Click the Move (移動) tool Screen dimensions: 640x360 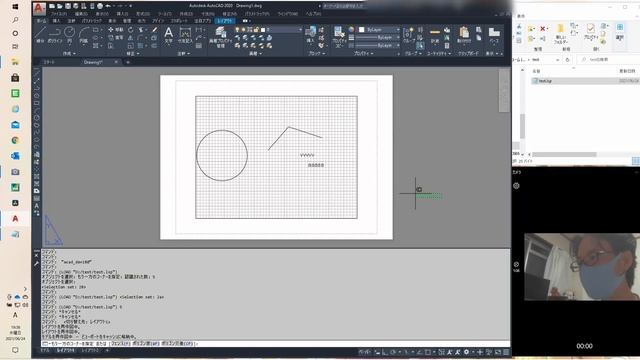pyautogui.click(x=116, y=30)
